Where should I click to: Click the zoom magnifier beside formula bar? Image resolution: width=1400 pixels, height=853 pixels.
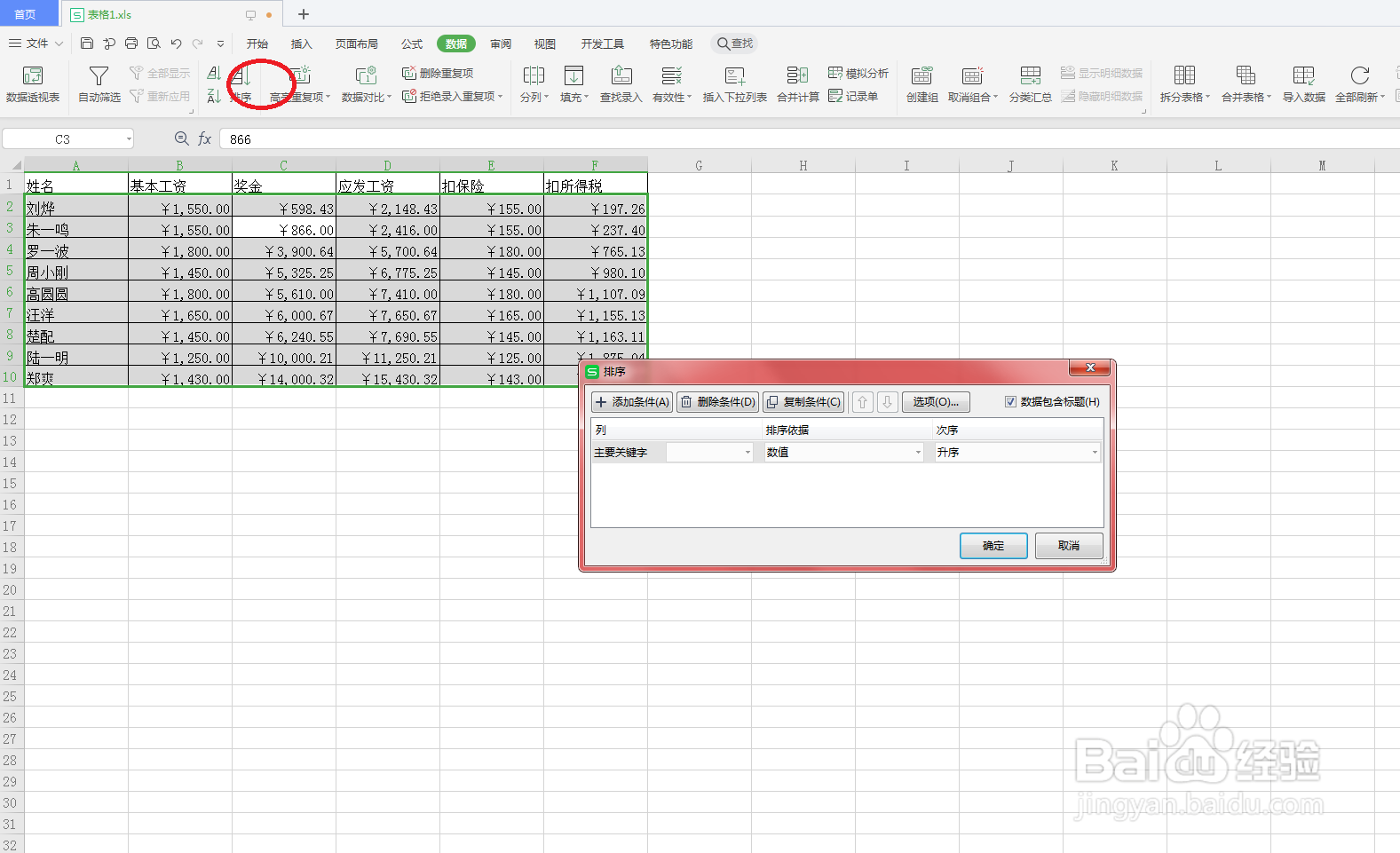tap(182, 138)
